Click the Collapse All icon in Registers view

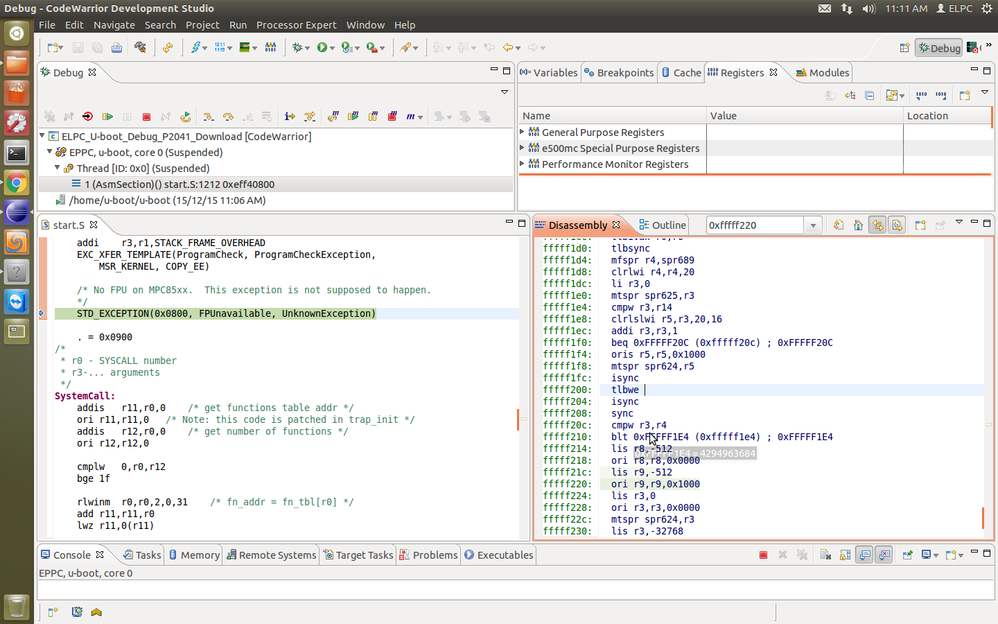point(868,96)
